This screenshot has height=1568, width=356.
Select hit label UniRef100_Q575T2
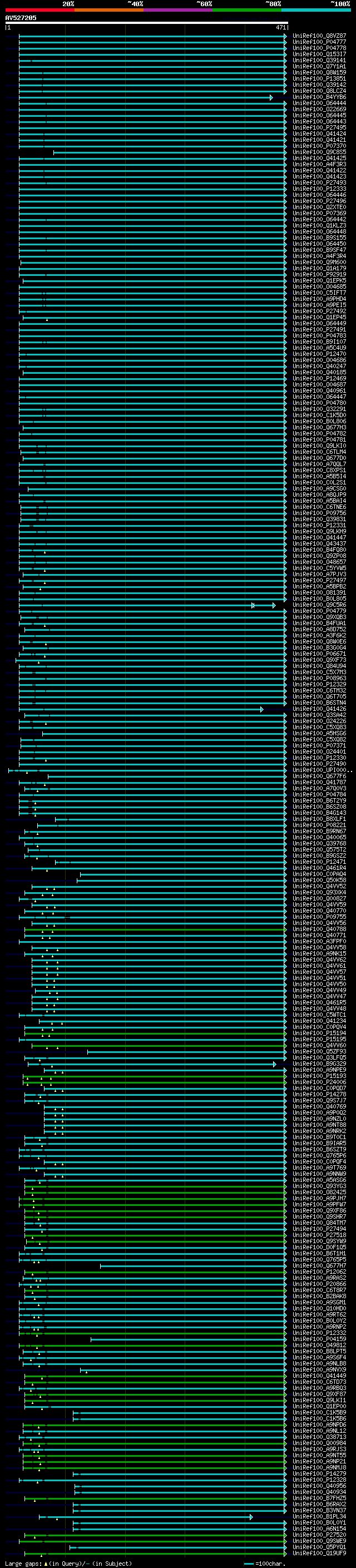(x=319, y=850)
